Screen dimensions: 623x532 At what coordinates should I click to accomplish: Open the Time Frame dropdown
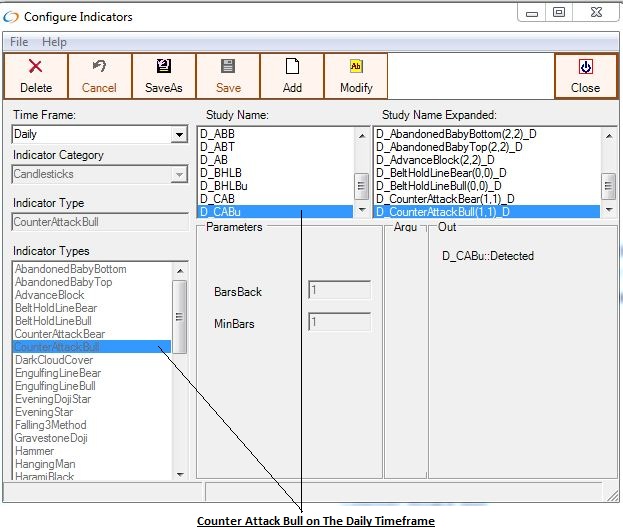[x=179, y=135]
